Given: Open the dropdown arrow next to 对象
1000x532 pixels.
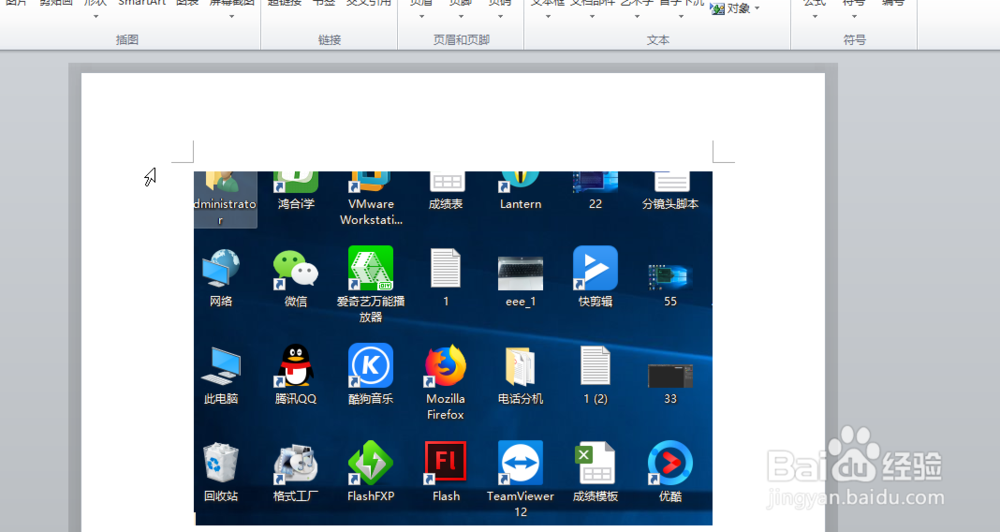Looking at the screenshot, I should pos(757,8).
